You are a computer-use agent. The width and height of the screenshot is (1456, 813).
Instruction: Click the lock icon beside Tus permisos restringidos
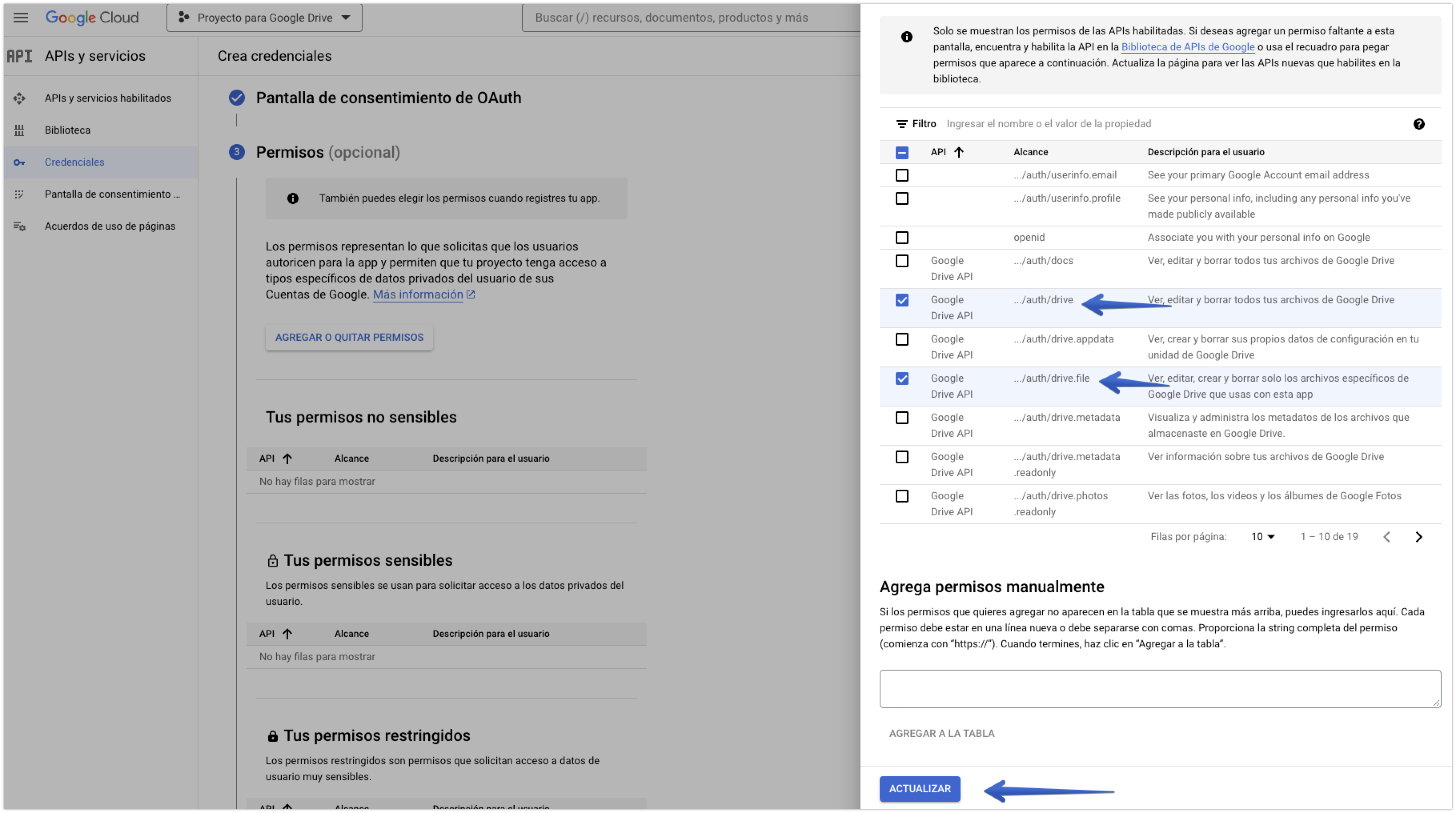coord(273,736)
